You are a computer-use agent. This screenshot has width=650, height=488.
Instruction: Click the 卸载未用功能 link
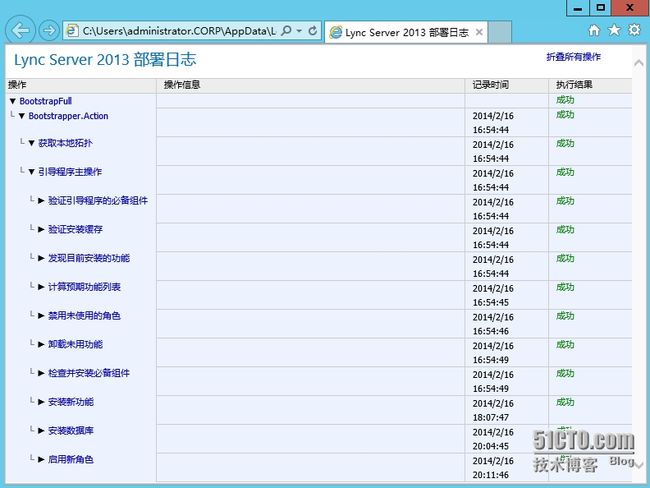[75, 344]
